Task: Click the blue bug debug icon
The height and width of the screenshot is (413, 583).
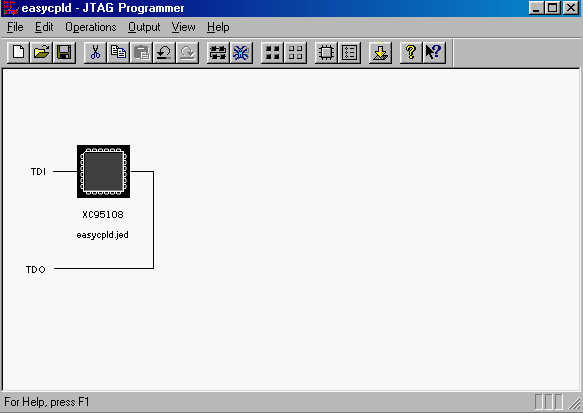Action: pos(241,52)
